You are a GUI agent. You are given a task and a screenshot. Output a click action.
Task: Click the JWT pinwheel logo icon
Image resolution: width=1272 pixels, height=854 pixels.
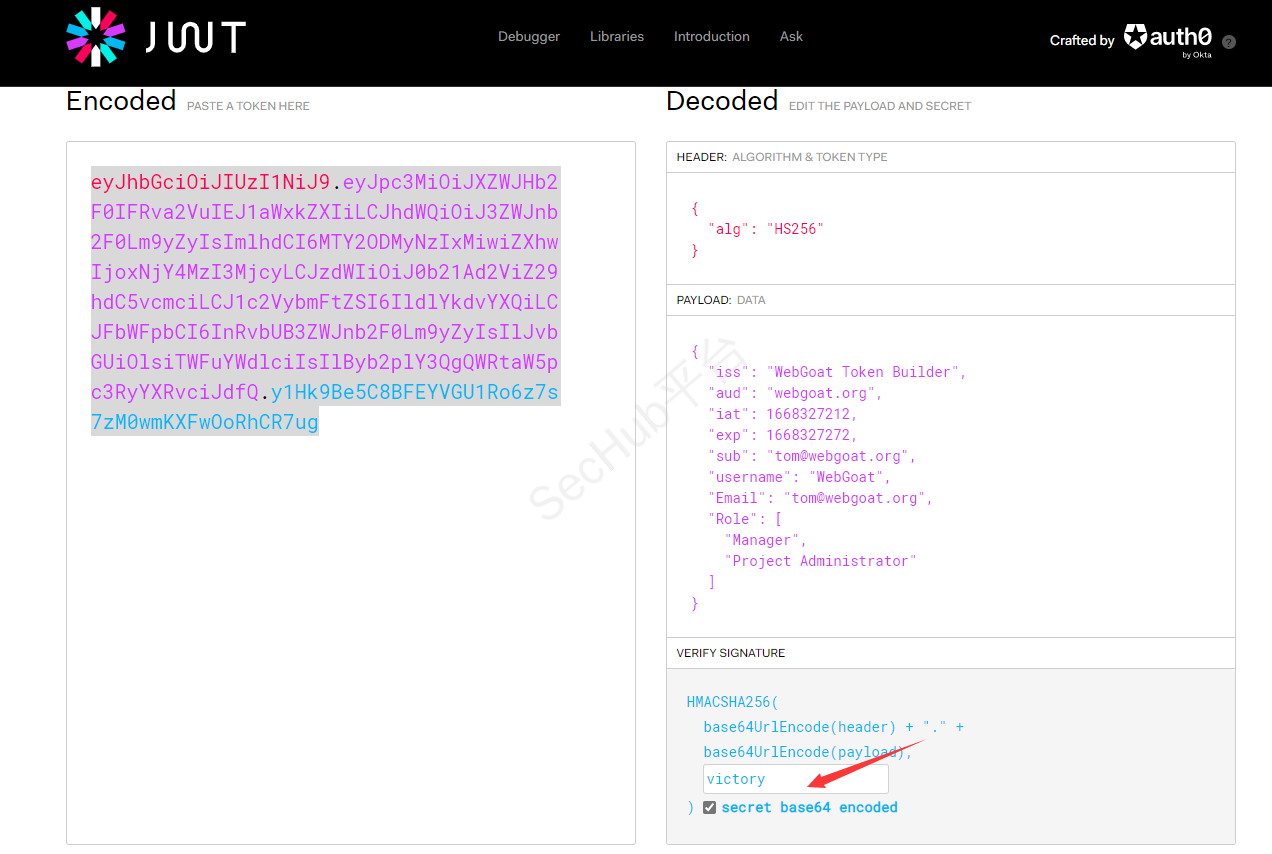point(96,37)
